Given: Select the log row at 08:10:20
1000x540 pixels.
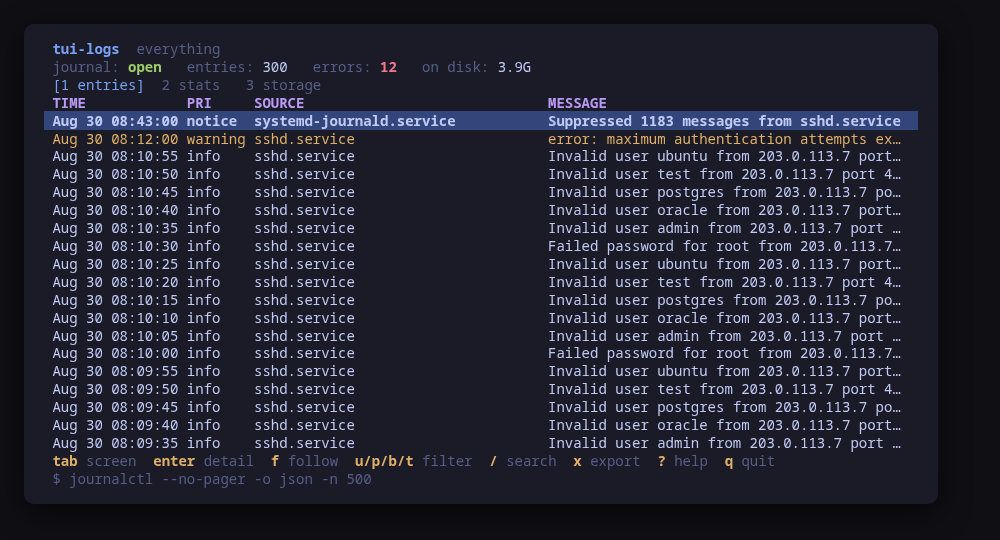Looking at the screenshot, I should (x=481, y=282).
